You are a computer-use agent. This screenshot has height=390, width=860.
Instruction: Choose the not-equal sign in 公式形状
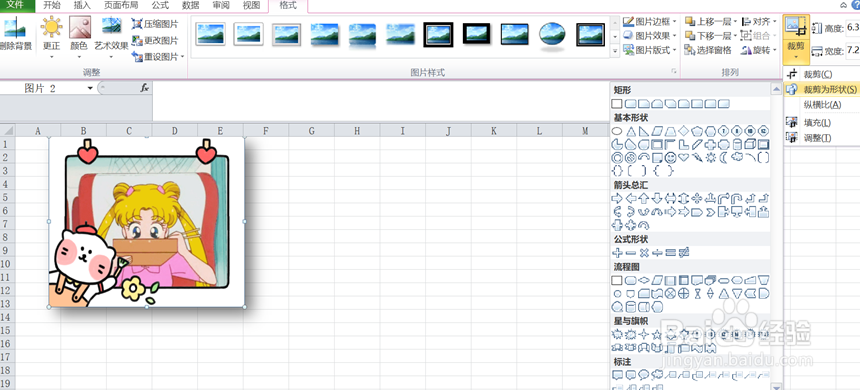[x=684, y=253]
